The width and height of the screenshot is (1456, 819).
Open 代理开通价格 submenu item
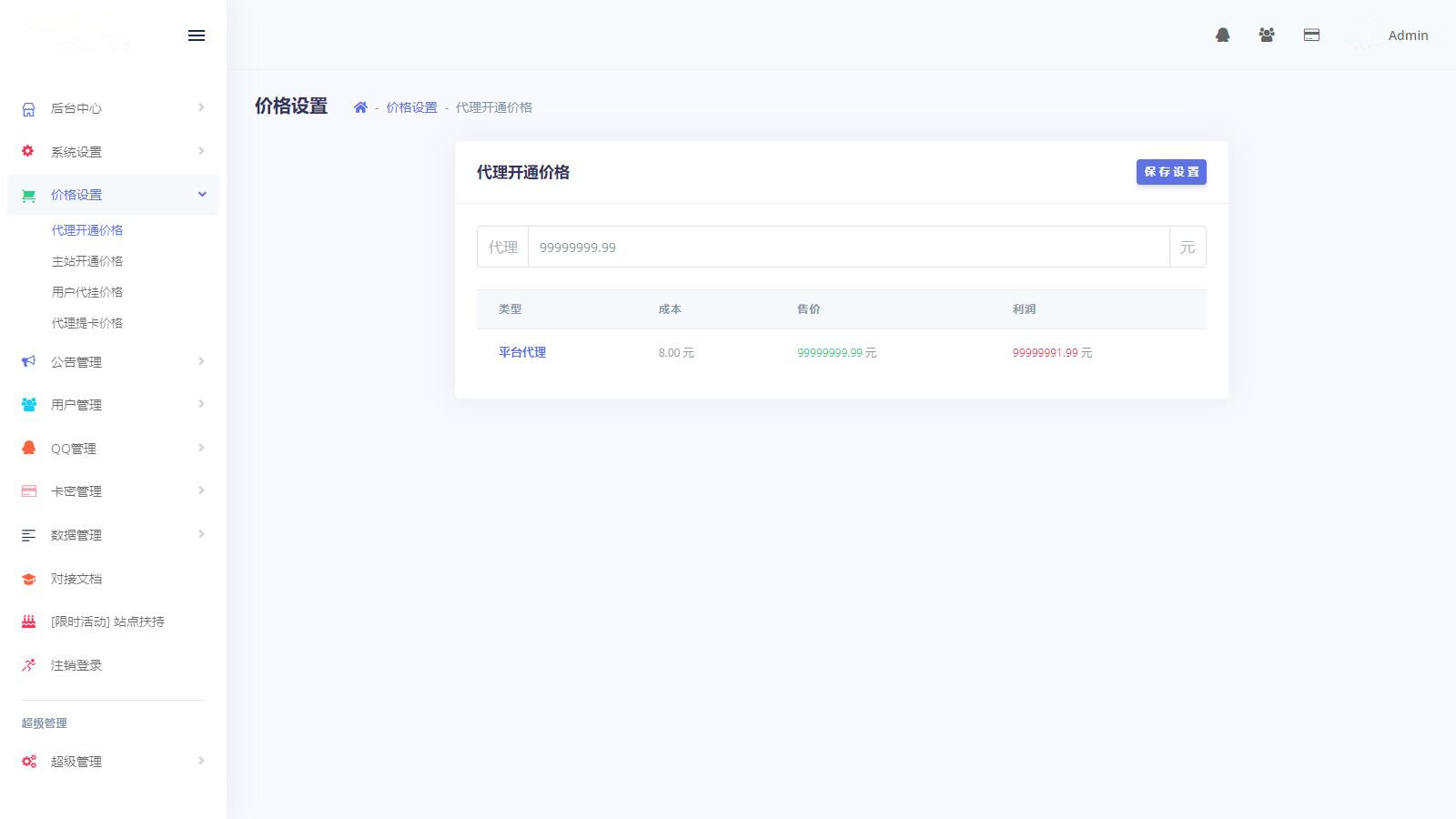pyautogui.click(x=87, y=230)
